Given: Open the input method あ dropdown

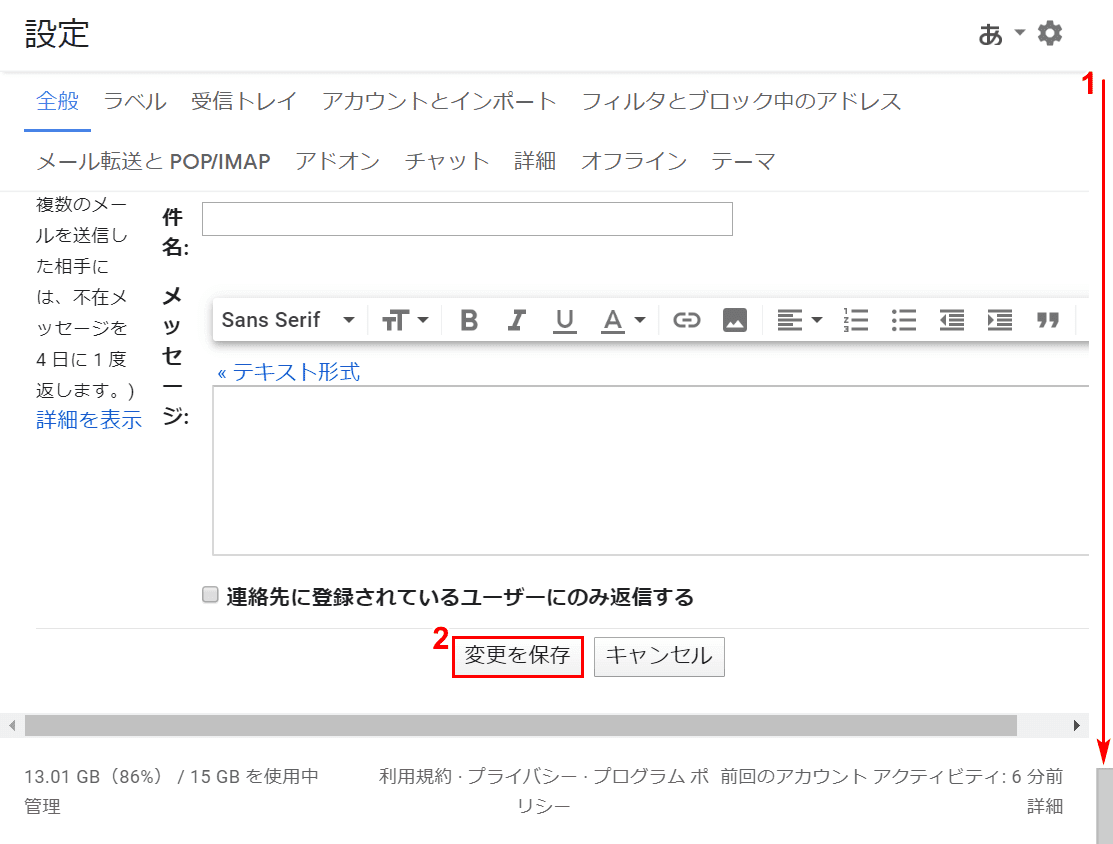Looking at the screenshot, I should pos(1002,33).
